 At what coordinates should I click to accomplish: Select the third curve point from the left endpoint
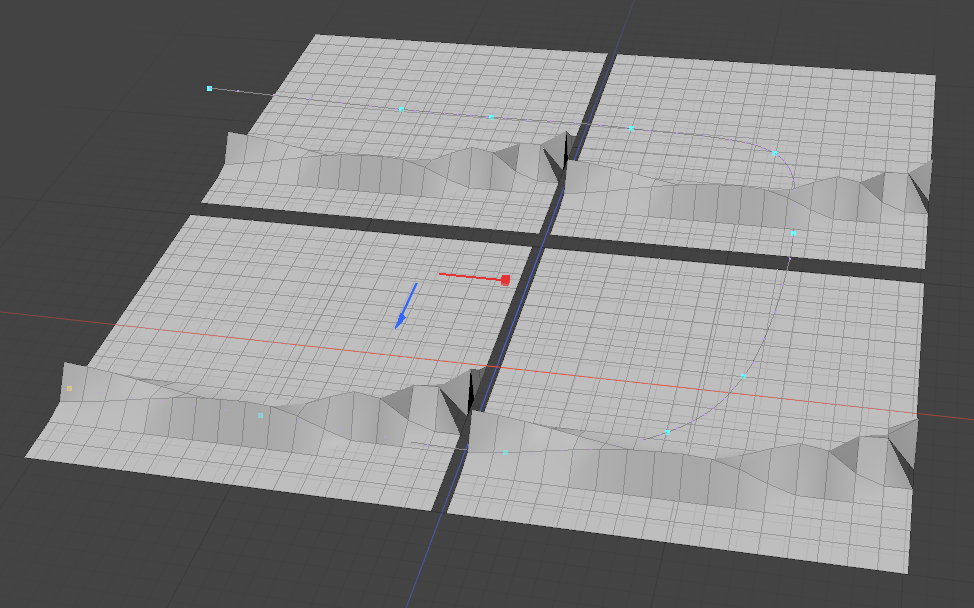click(491, 117)
